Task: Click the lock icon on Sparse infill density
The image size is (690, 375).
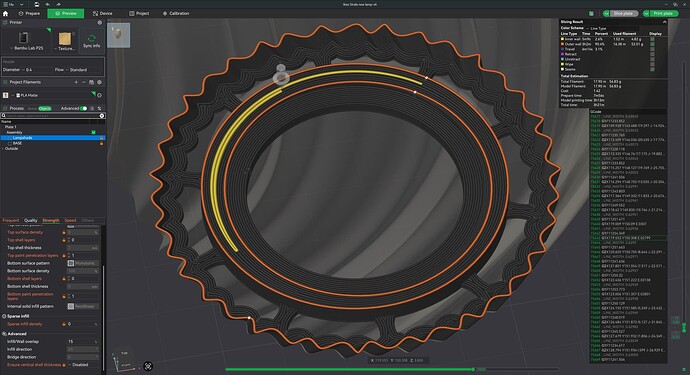Action: [64, 324]
